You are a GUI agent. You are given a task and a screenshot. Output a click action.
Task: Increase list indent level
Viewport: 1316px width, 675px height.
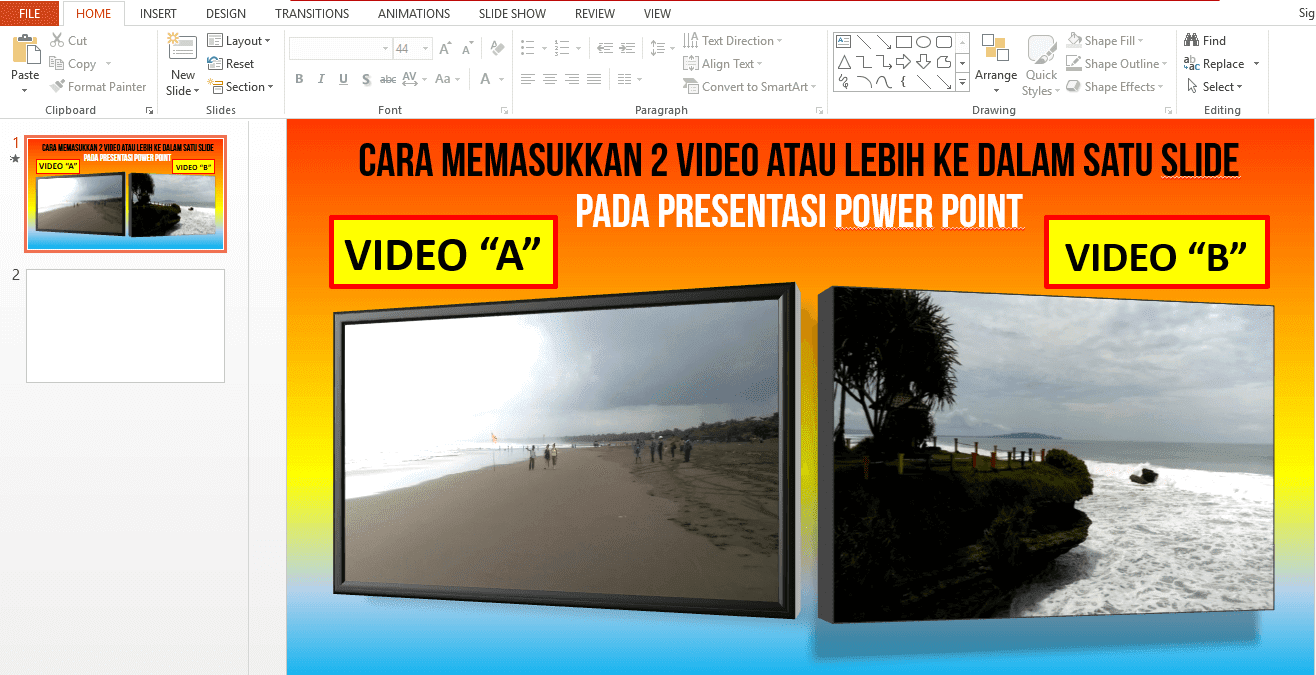(x=628, y=48)
